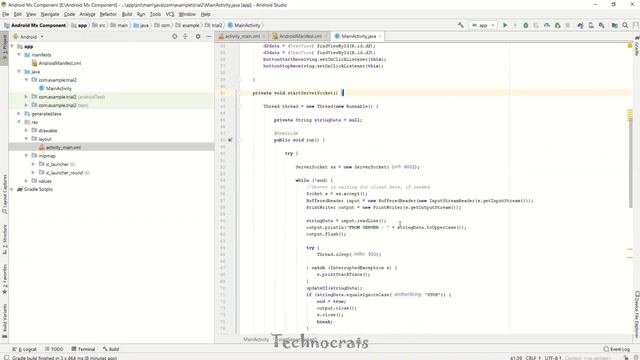Click Sync Project with Gradle Files icon
The width and height of the screenshot is (640, 360).
click(x=580, y=25)
